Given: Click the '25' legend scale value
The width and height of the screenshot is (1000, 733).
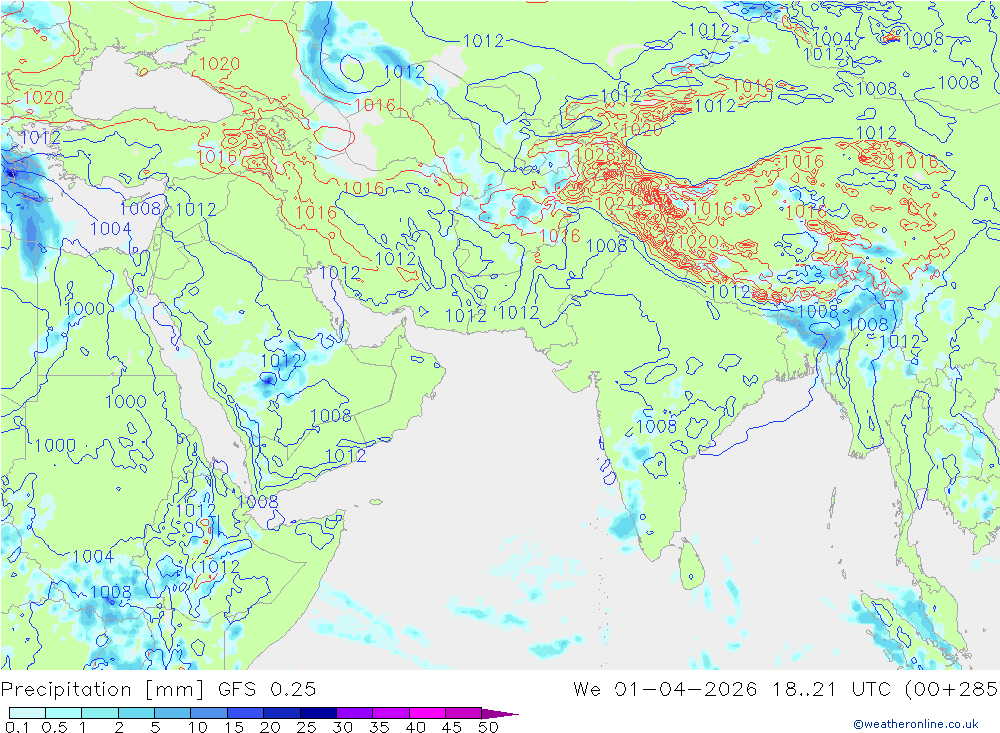Looking at the screenshot, I should point(306,727).
